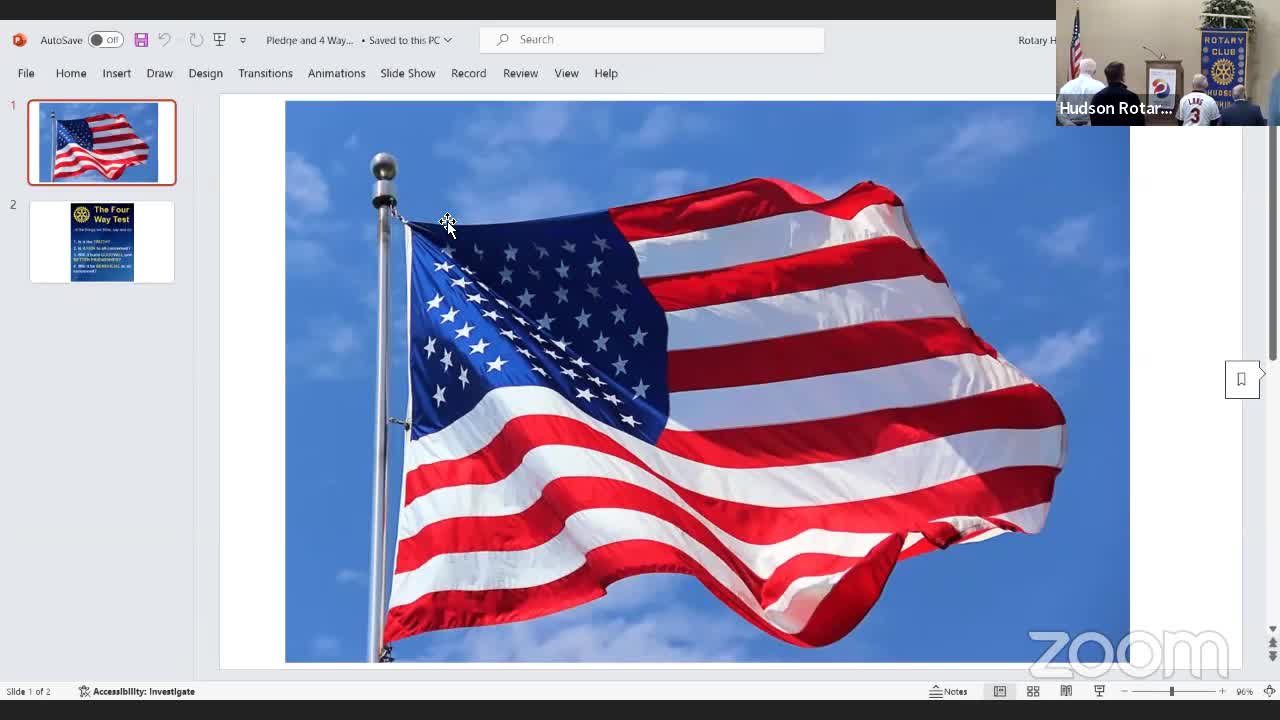1280x720 pixels.
Task: Switch to Reading View icon
Action: click(1066, 691)
